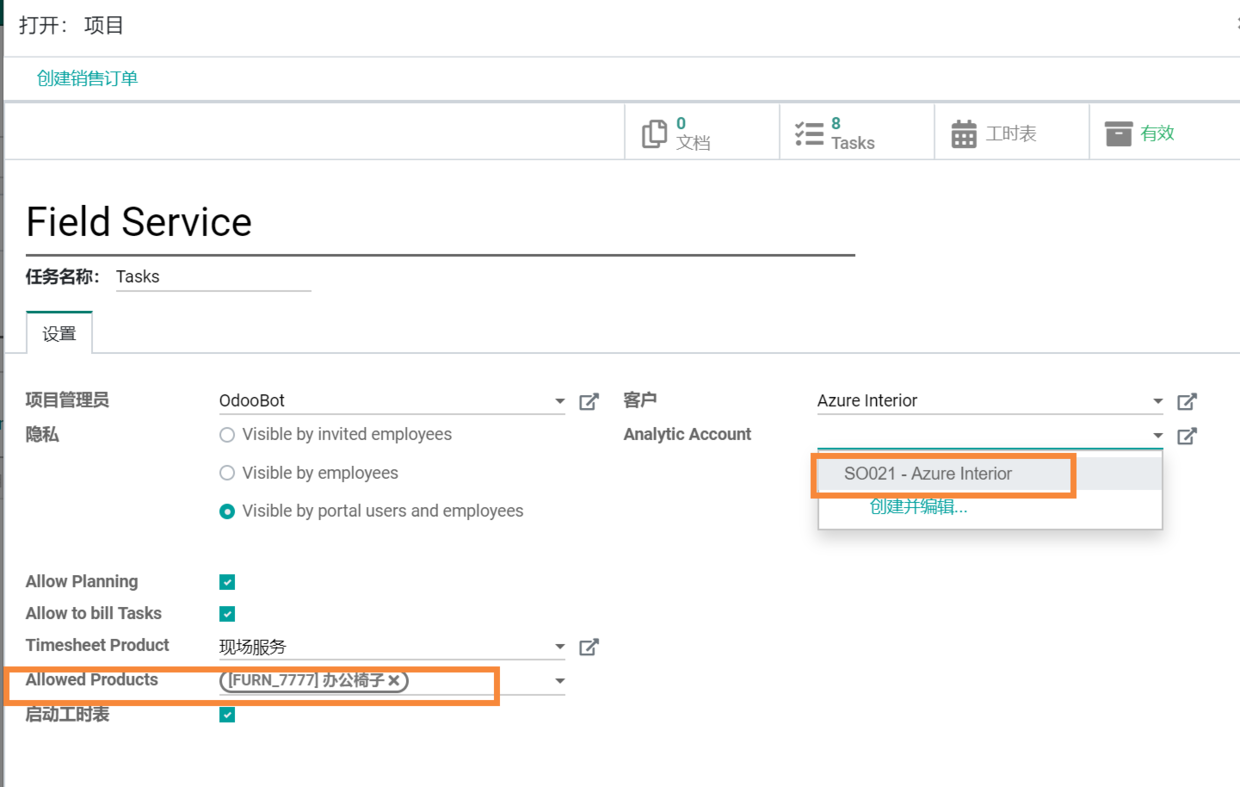This screenshot has width=1240, height=787.
Task: Select Visible by employees radio button
Action: (227, 473)
